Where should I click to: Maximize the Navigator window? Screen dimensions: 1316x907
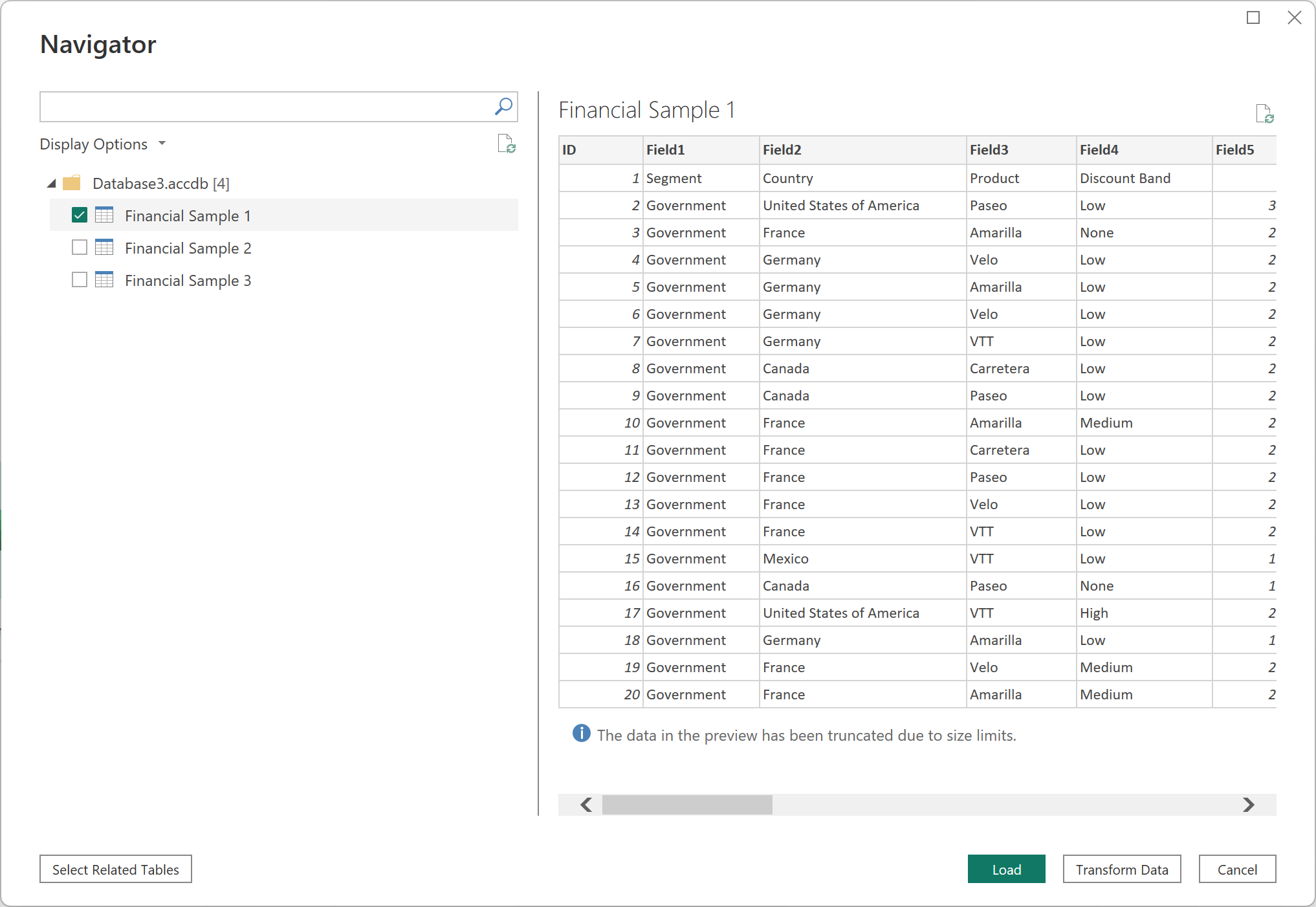[1253, 18]
